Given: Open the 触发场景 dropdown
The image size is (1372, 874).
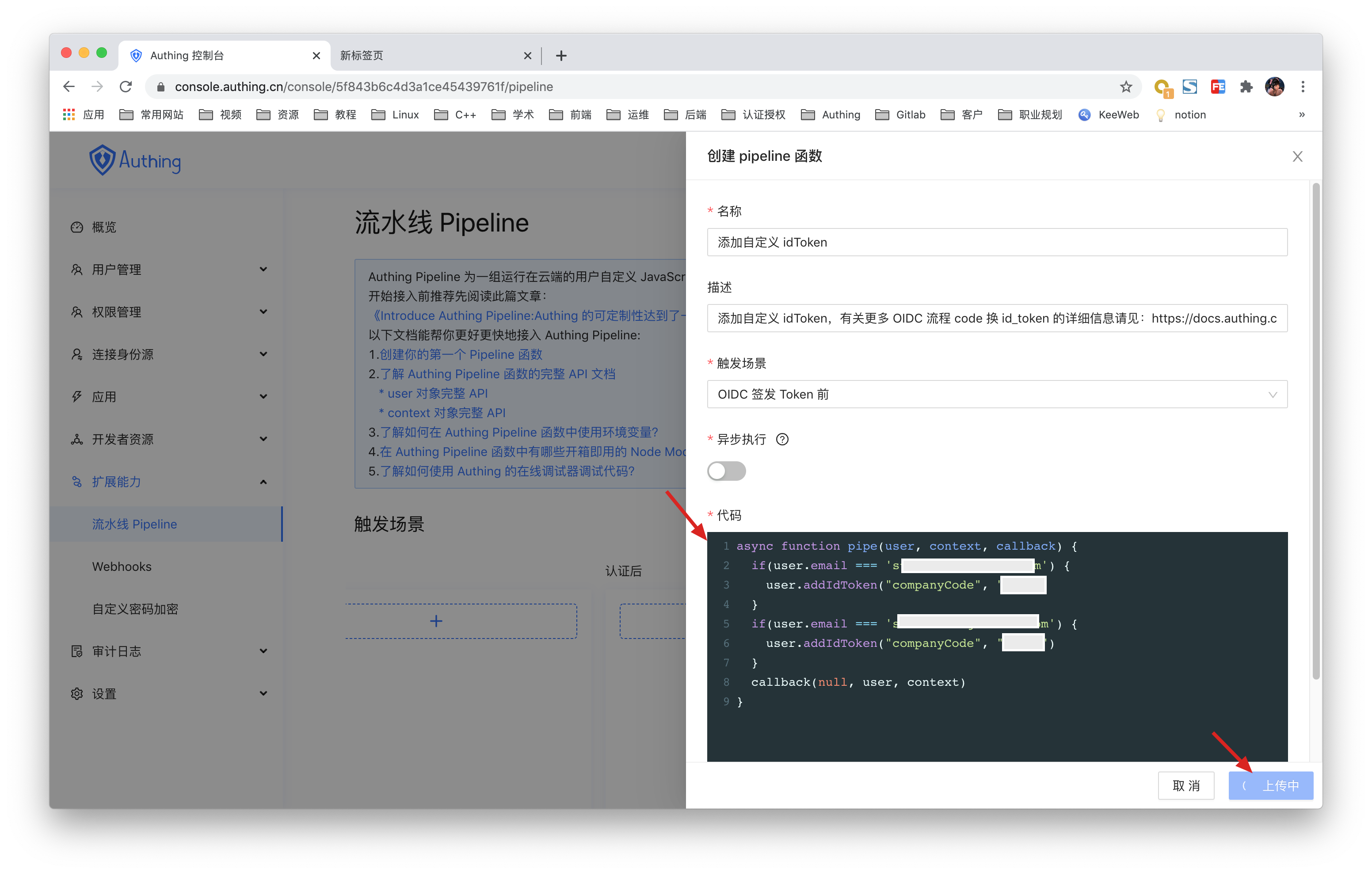Looking at the screenshot, I should pyautogui.click(x=997, y=394).
